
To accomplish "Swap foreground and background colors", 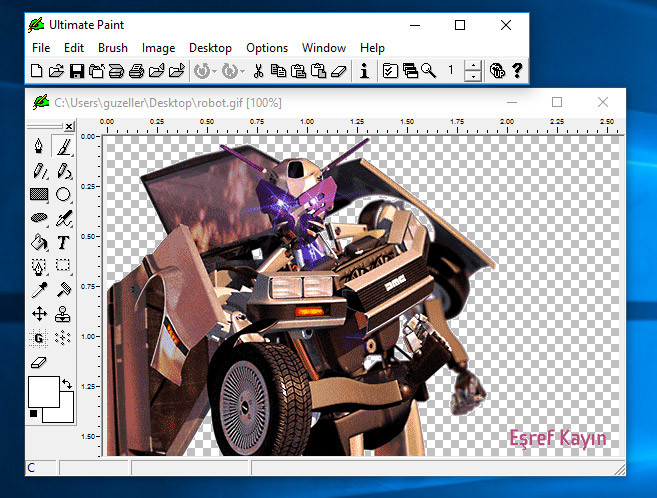I will tap(67, 383).
